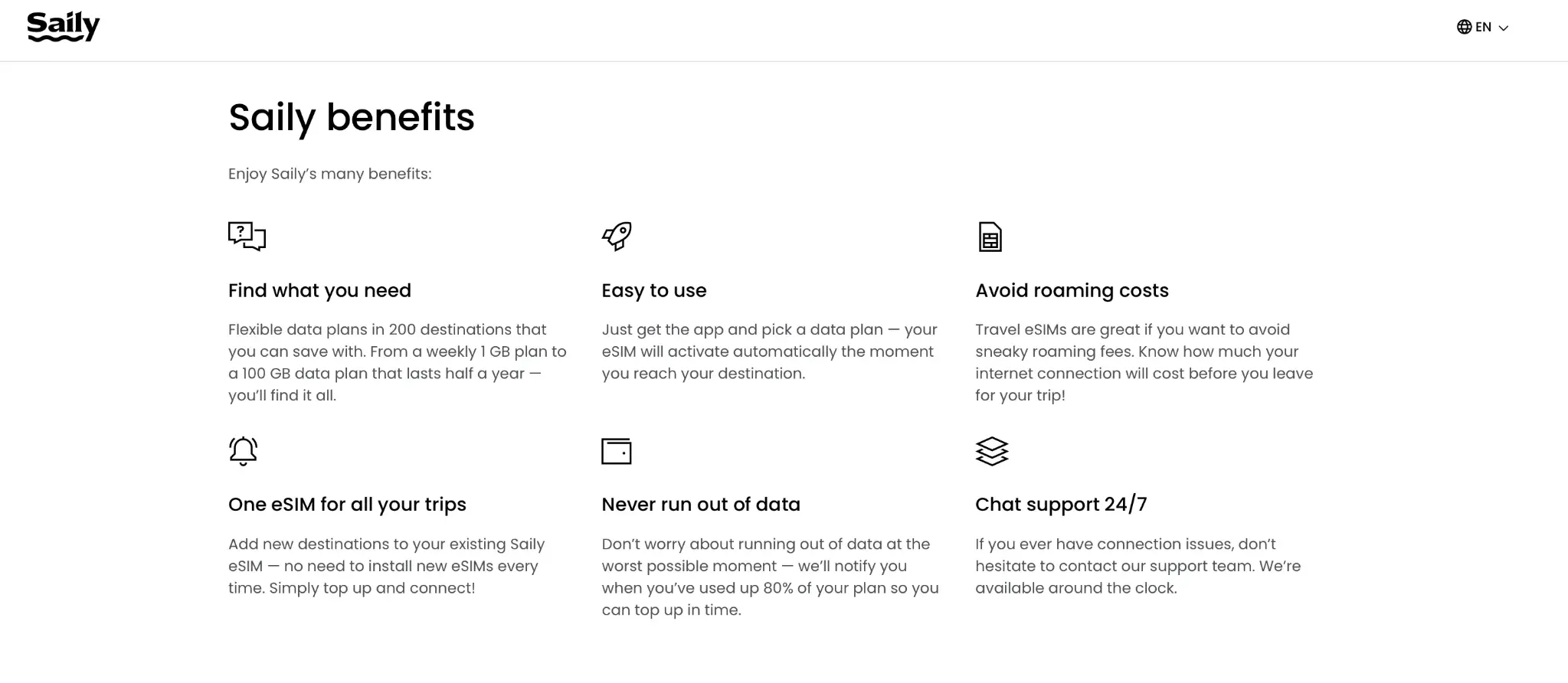Click the Find what you need heading
Viewport: 1568px width, 683px height.
coord(319,290)
